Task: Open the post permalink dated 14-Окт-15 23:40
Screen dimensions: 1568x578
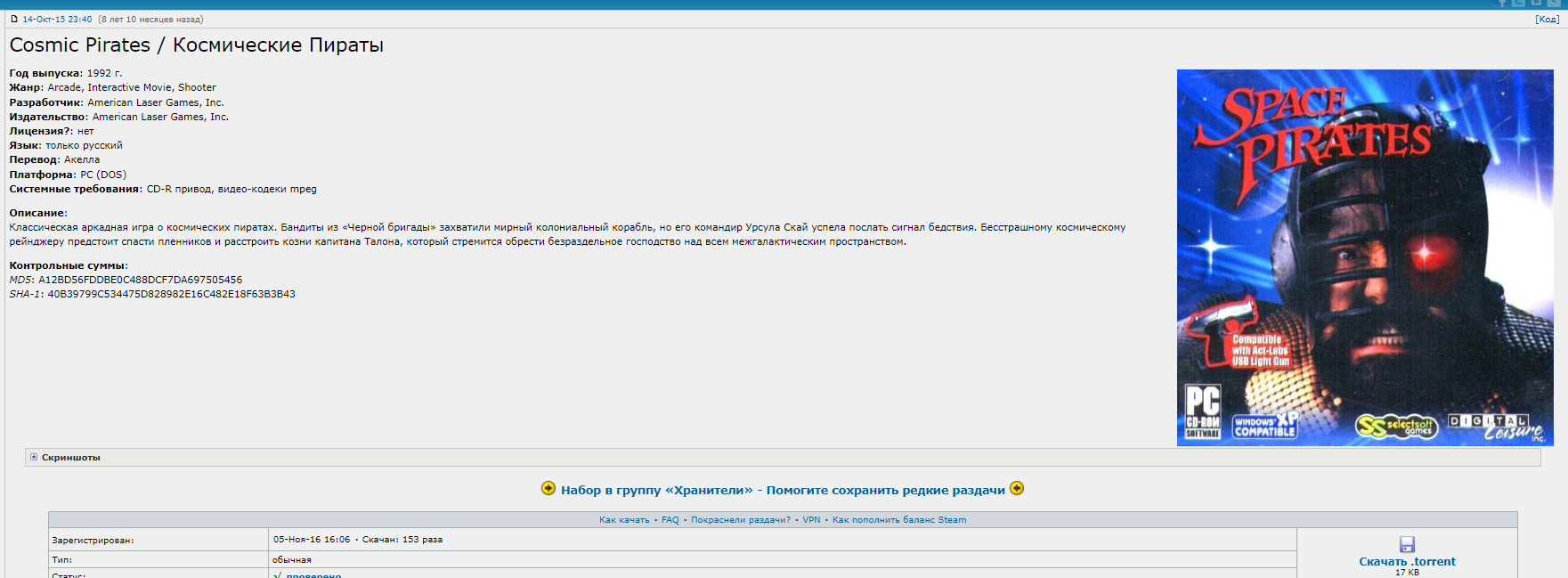Action: coord(57,19)
